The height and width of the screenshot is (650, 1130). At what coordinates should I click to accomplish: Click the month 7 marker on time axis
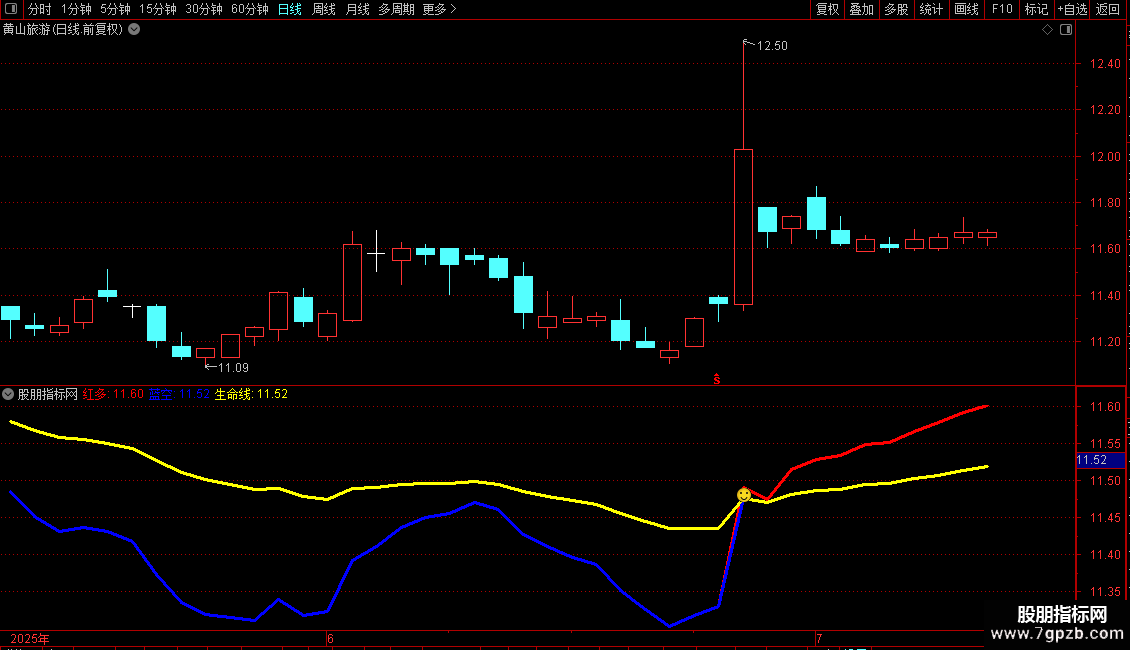pos(819,639)
